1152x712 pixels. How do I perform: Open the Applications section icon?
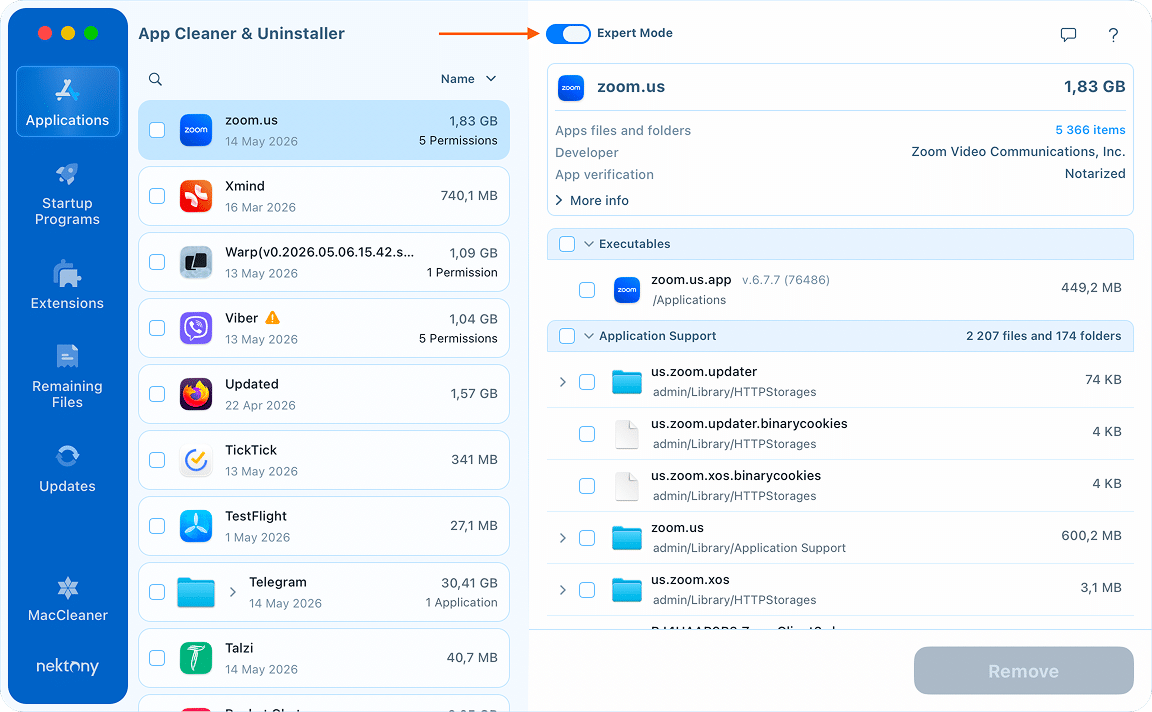[67, 90]
